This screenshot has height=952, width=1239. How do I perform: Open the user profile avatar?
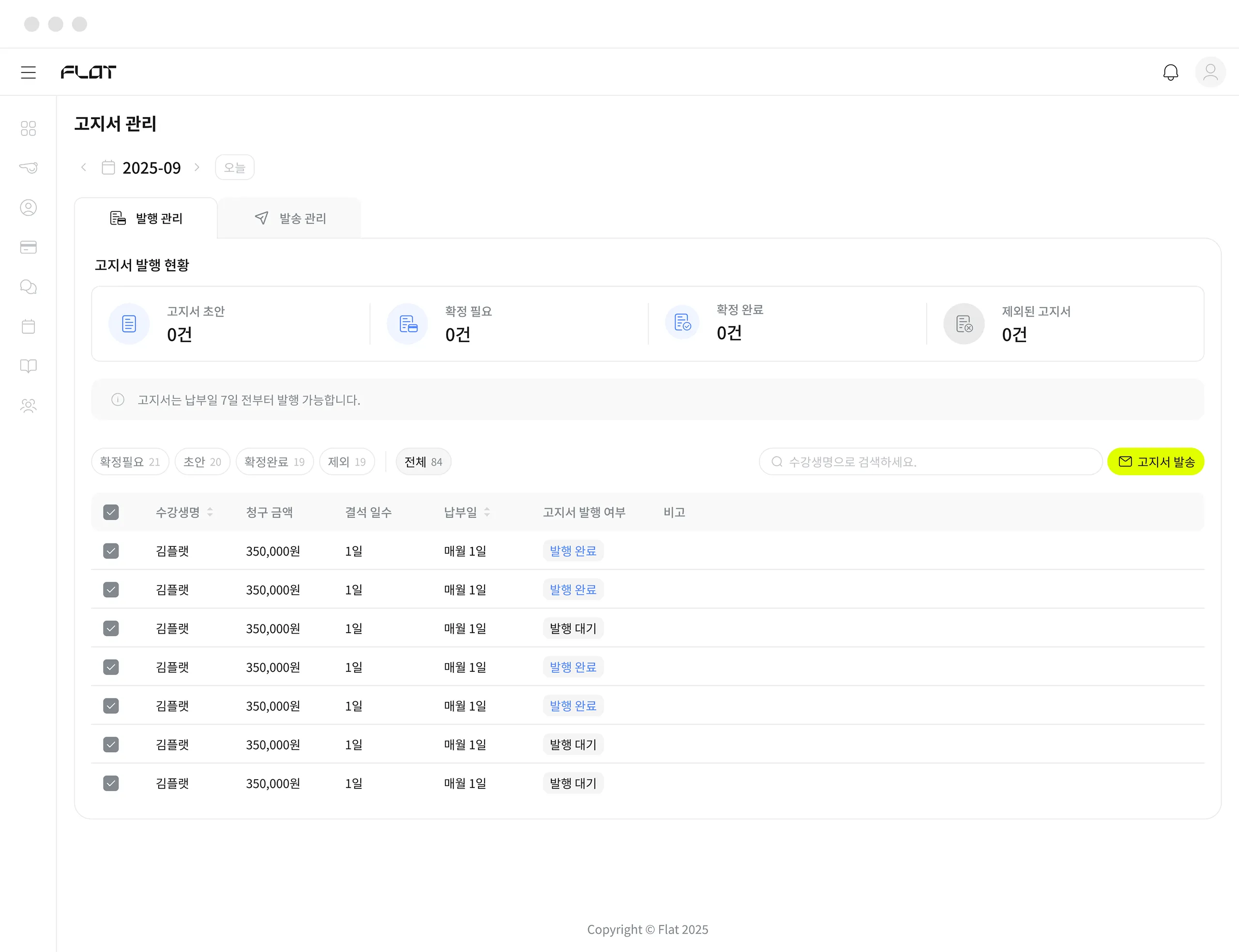pos(1210,72)
